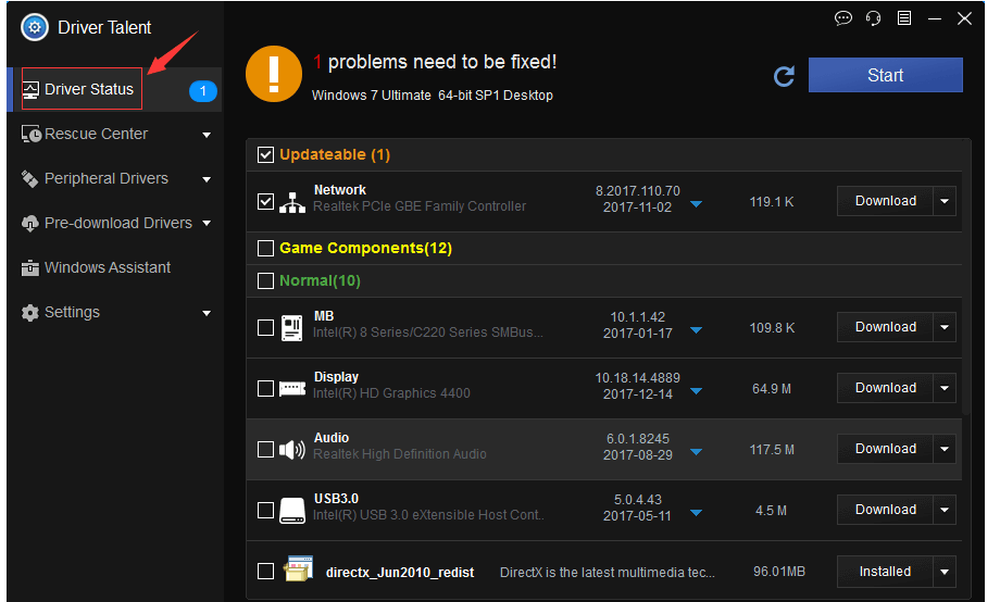Click the refresh scan arrow icon

784,76
